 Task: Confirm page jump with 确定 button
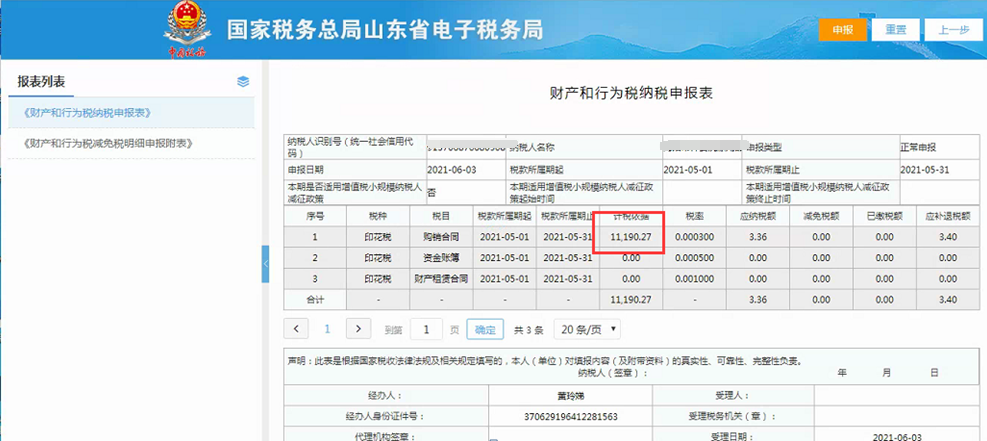click(x=485, y=328)
